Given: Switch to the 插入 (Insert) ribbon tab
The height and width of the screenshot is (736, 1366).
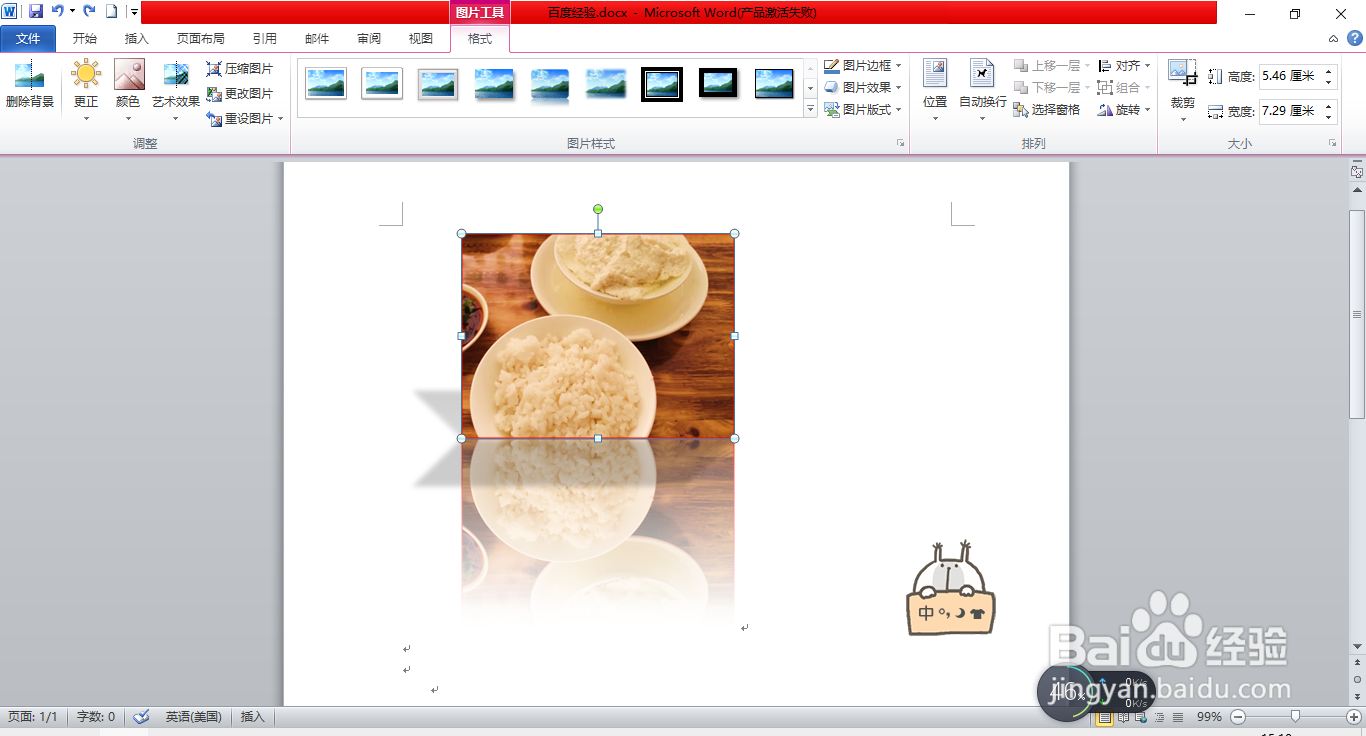Looking at the screenshot, I should pyautogui.click(x=136, y=38).
